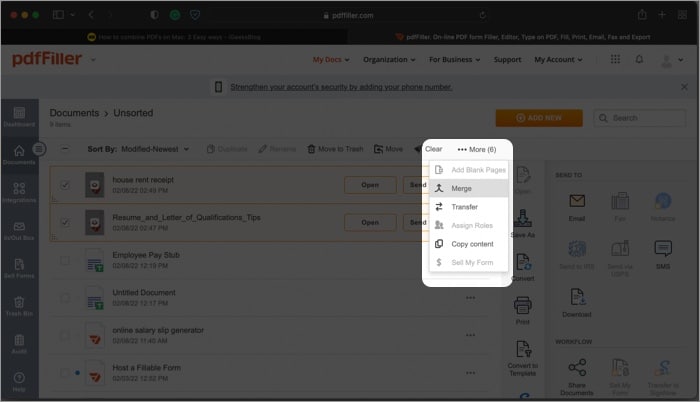Click the Share Documents icon

tap(577, 377)
